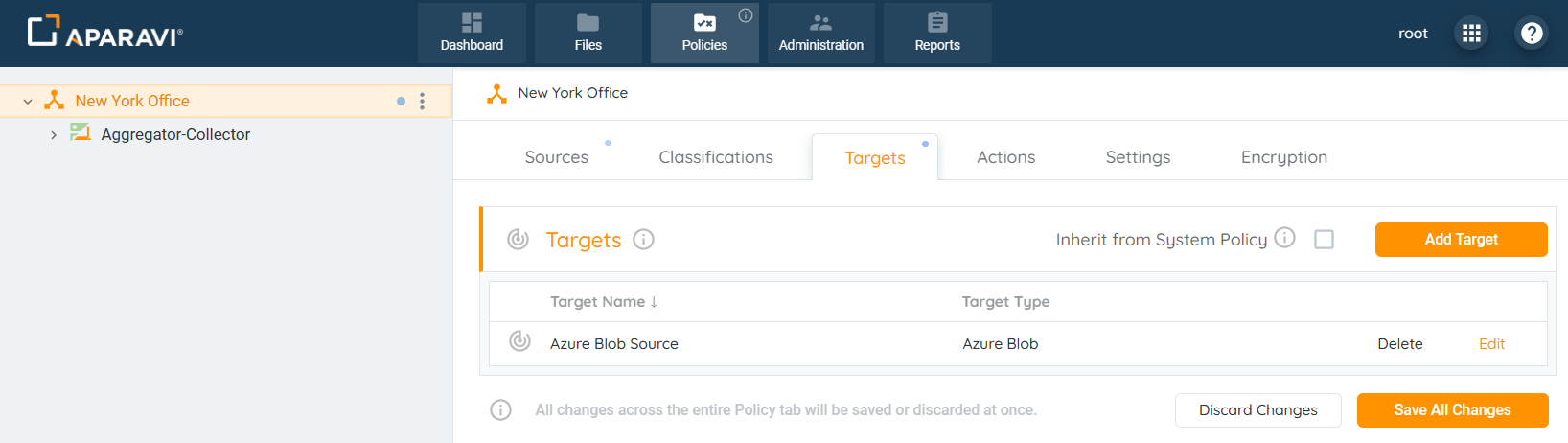This screenshot has width=1568, height=443.
Task: Open the Files folder icon
Action: (x=588, y=23)
